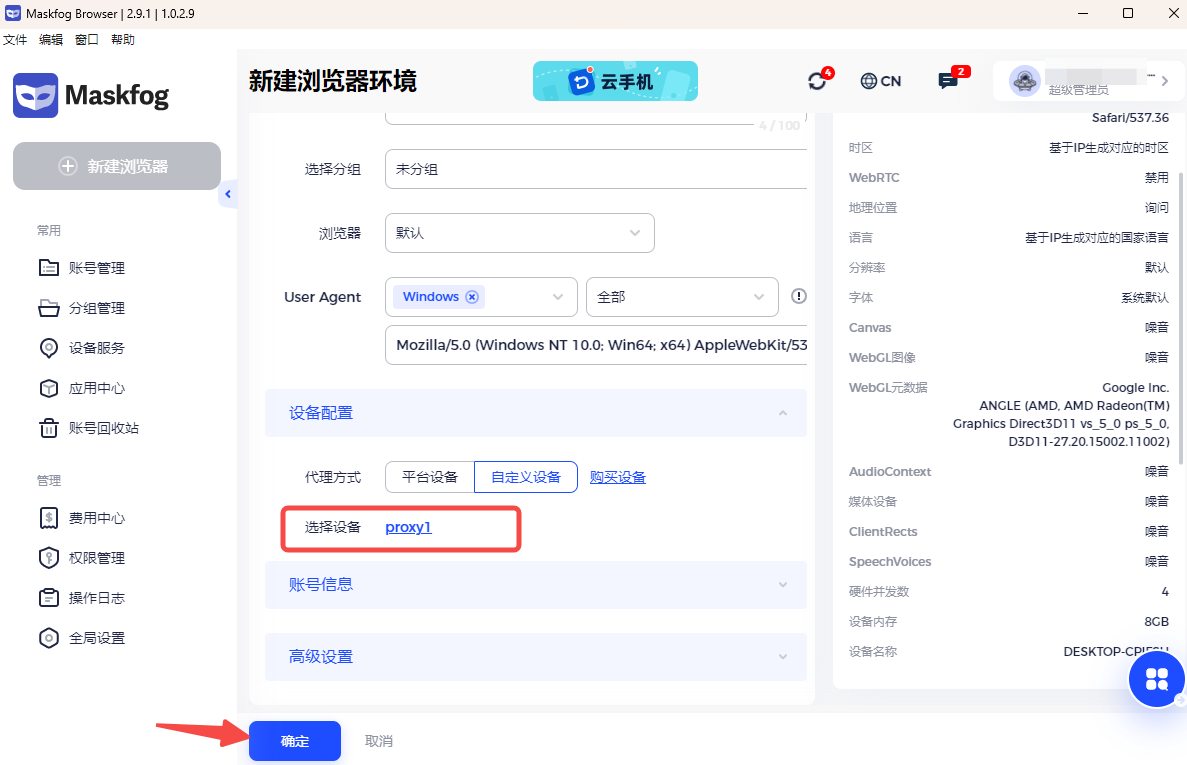This screenshot has height=765, width=1187.
Task: Click the 新建浏览器环境 page title
Action: coord(333,81)
